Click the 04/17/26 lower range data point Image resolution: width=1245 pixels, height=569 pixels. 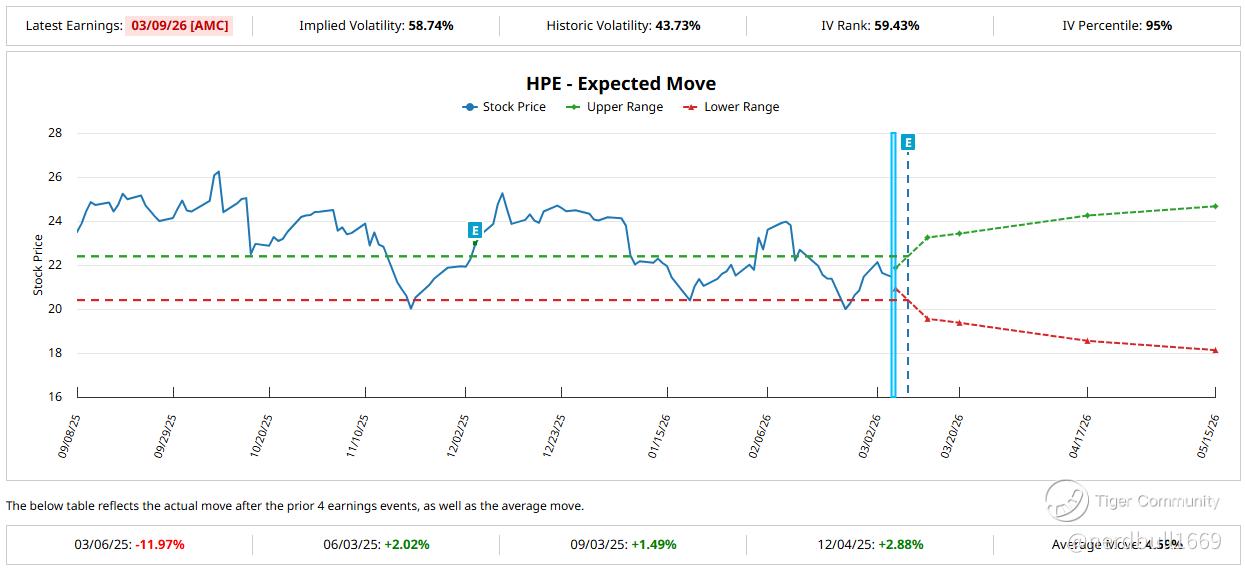coord(1087,341)
